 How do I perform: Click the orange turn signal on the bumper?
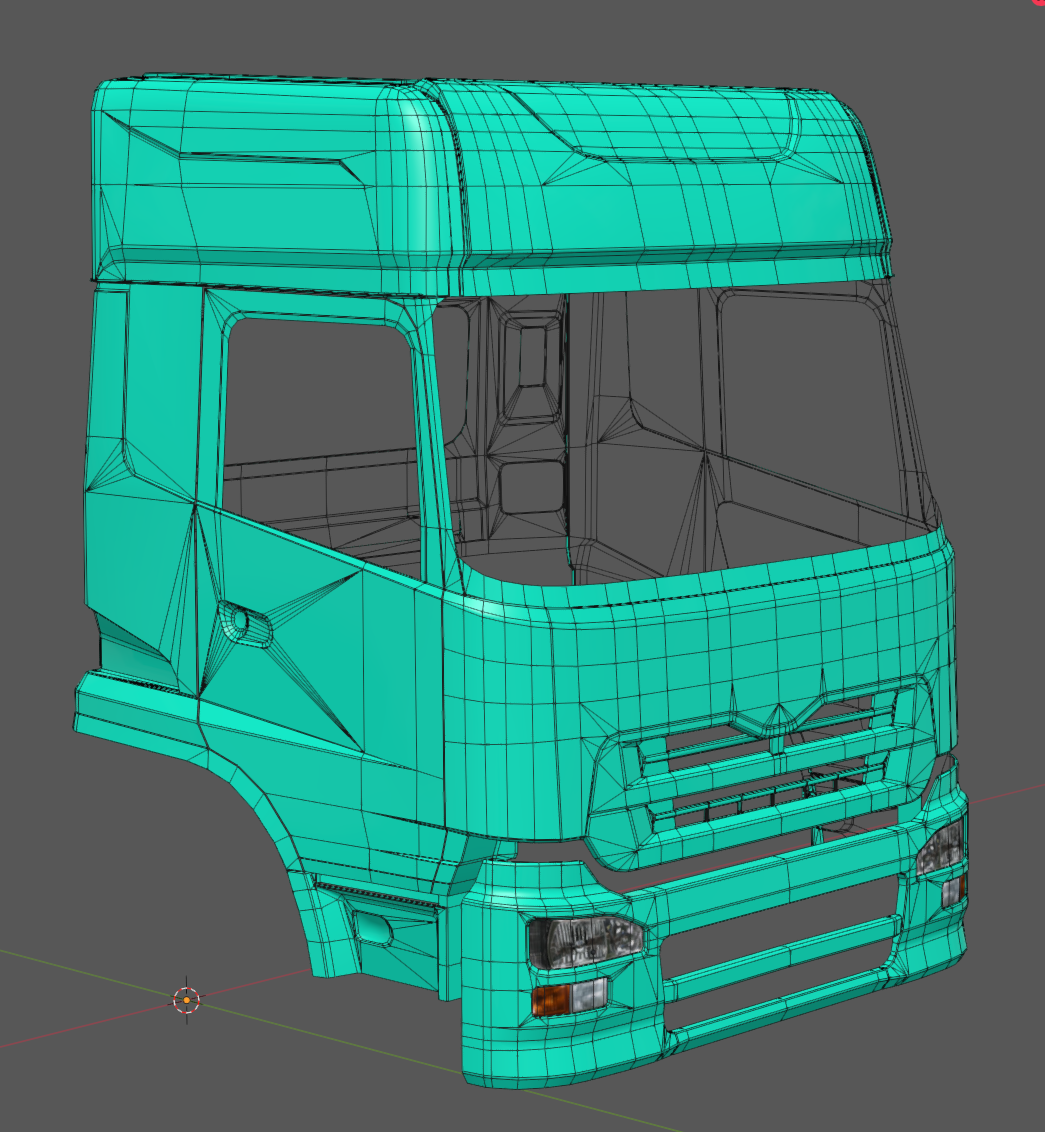click(550, 998)
